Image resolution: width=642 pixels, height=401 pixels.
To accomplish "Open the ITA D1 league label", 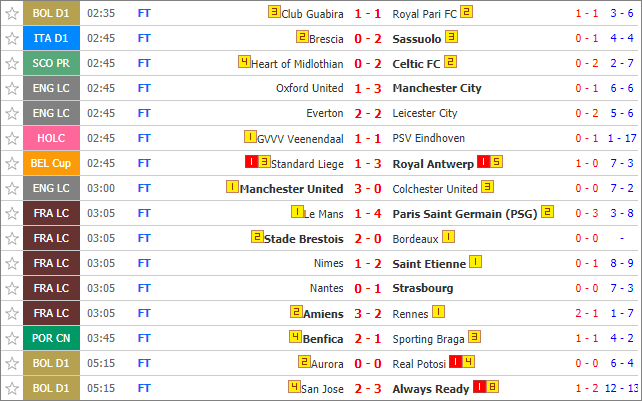I will click(51, 39).
